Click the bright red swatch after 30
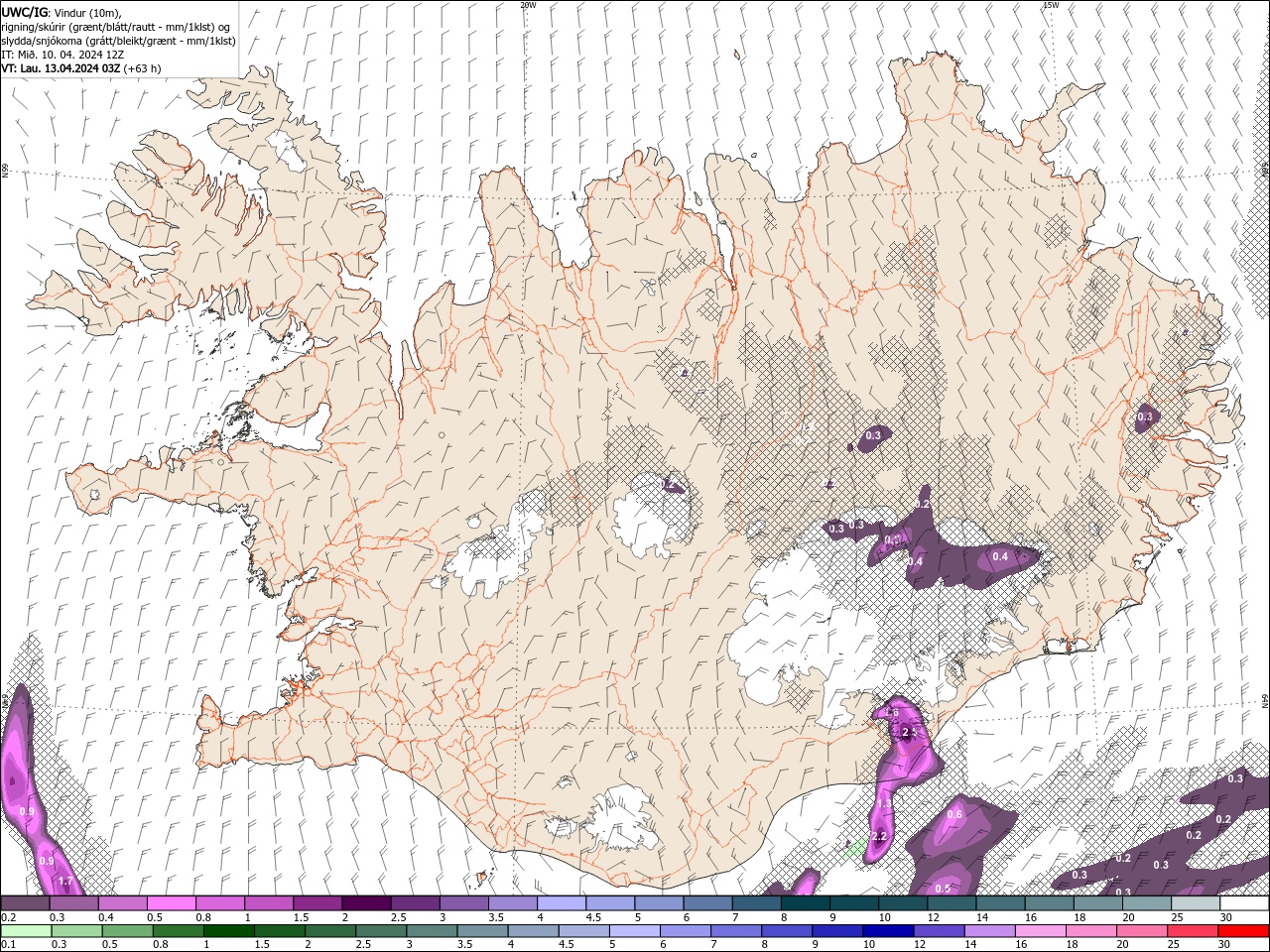Viewport: 1270px width, 952px height. 1243,931
